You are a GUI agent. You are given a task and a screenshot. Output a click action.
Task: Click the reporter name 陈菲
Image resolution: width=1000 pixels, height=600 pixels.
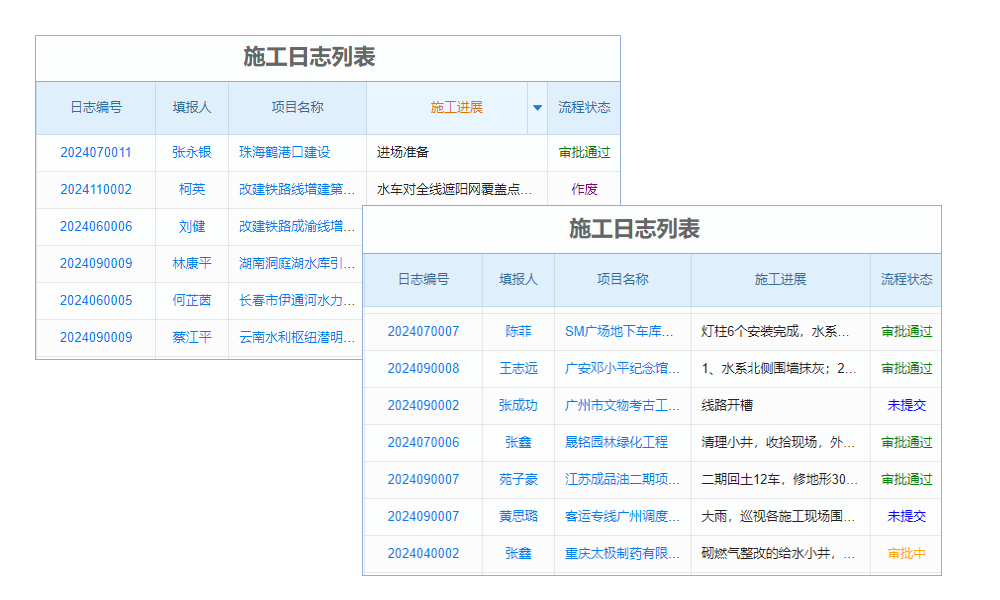pos(517,331)
